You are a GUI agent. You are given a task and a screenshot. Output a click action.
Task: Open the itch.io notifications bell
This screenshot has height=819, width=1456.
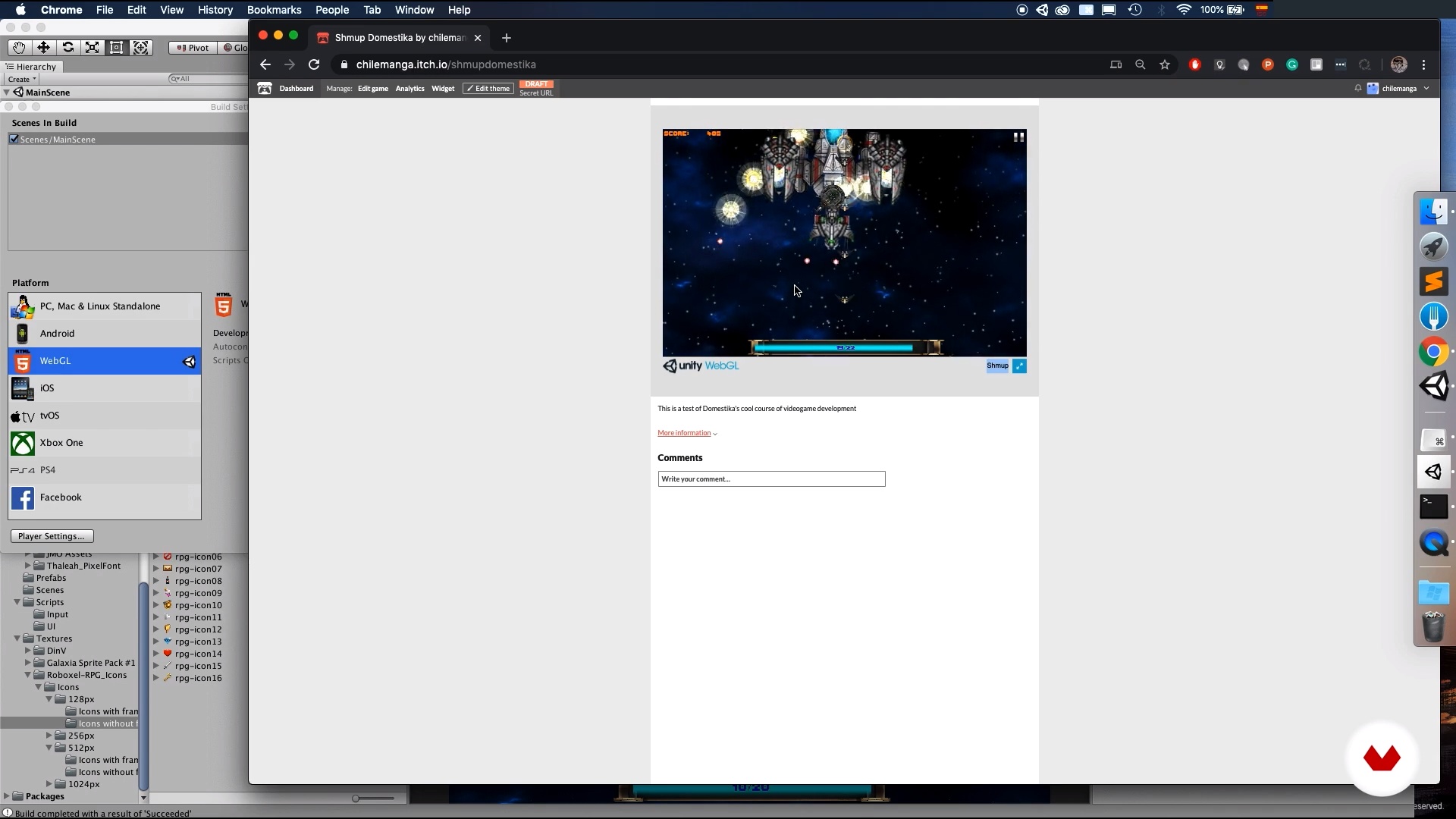point(1357,89)
